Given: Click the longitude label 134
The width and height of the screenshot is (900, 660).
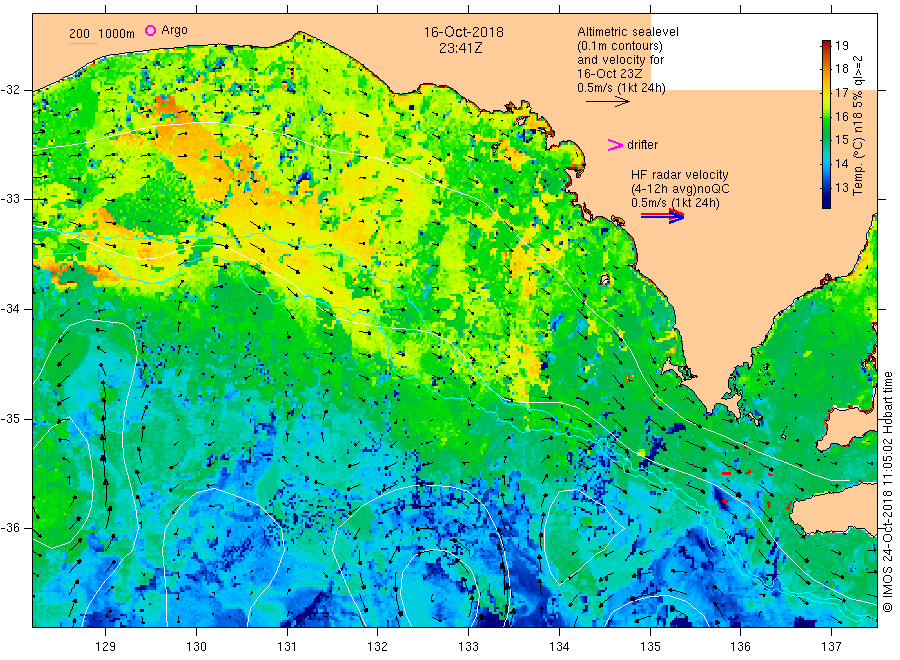Looking at the screenshot, I should (x=559, y=647).
